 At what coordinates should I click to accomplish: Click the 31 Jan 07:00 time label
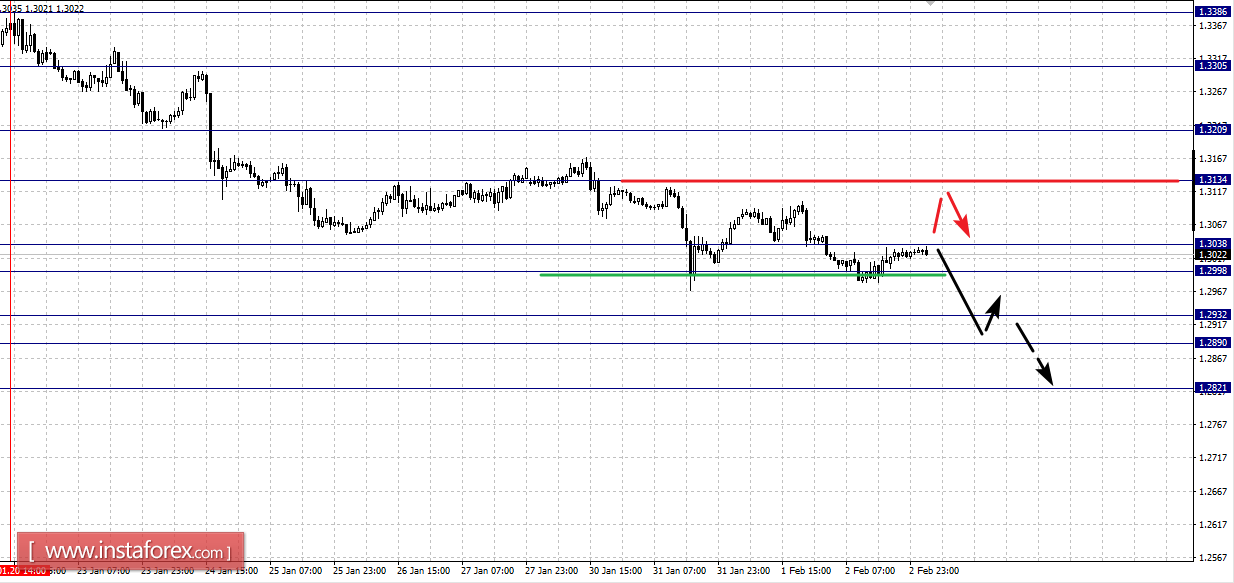pos(680,571)
